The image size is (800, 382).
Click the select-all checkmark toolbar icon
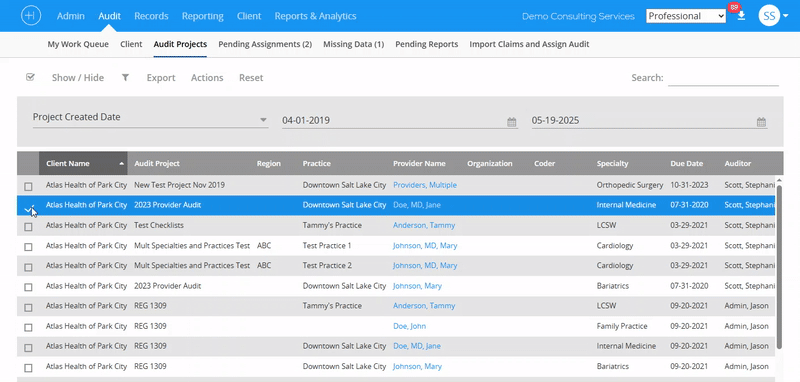point(30,78)
